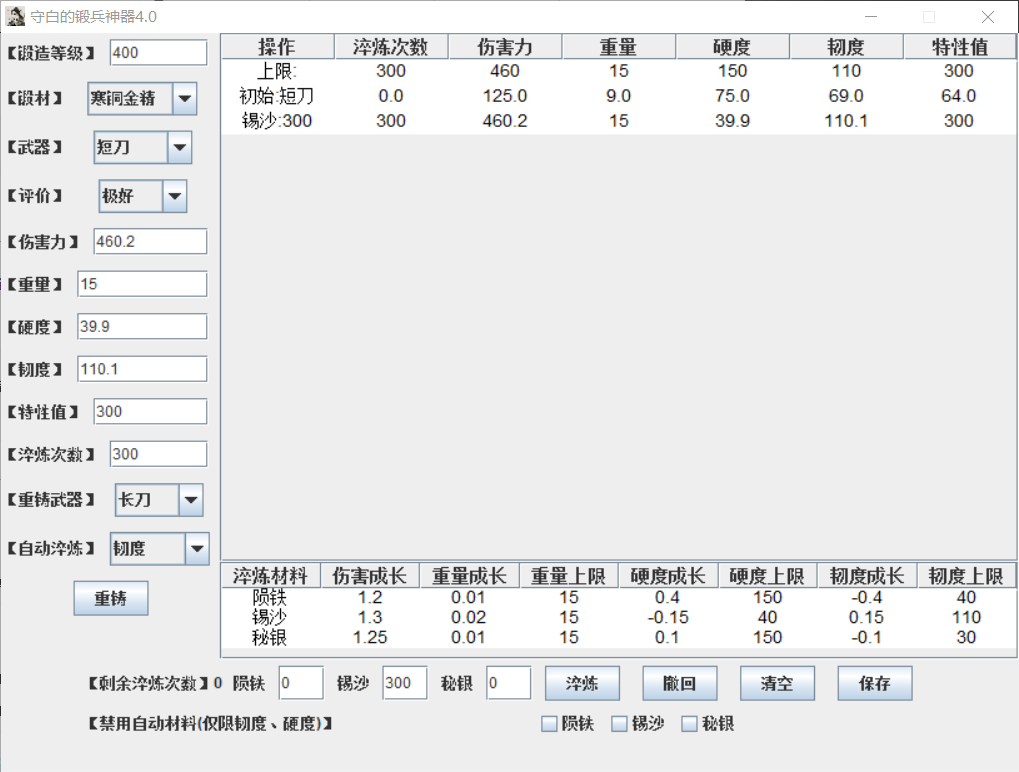Click the 锻造等级 input field

point(159,53)
